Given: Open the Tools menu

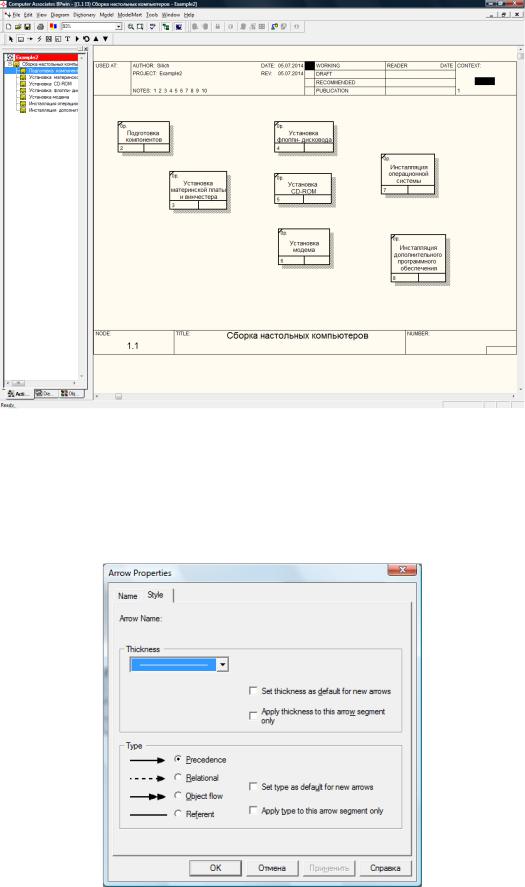Looking at the screenshot, I should coord(152,15).
